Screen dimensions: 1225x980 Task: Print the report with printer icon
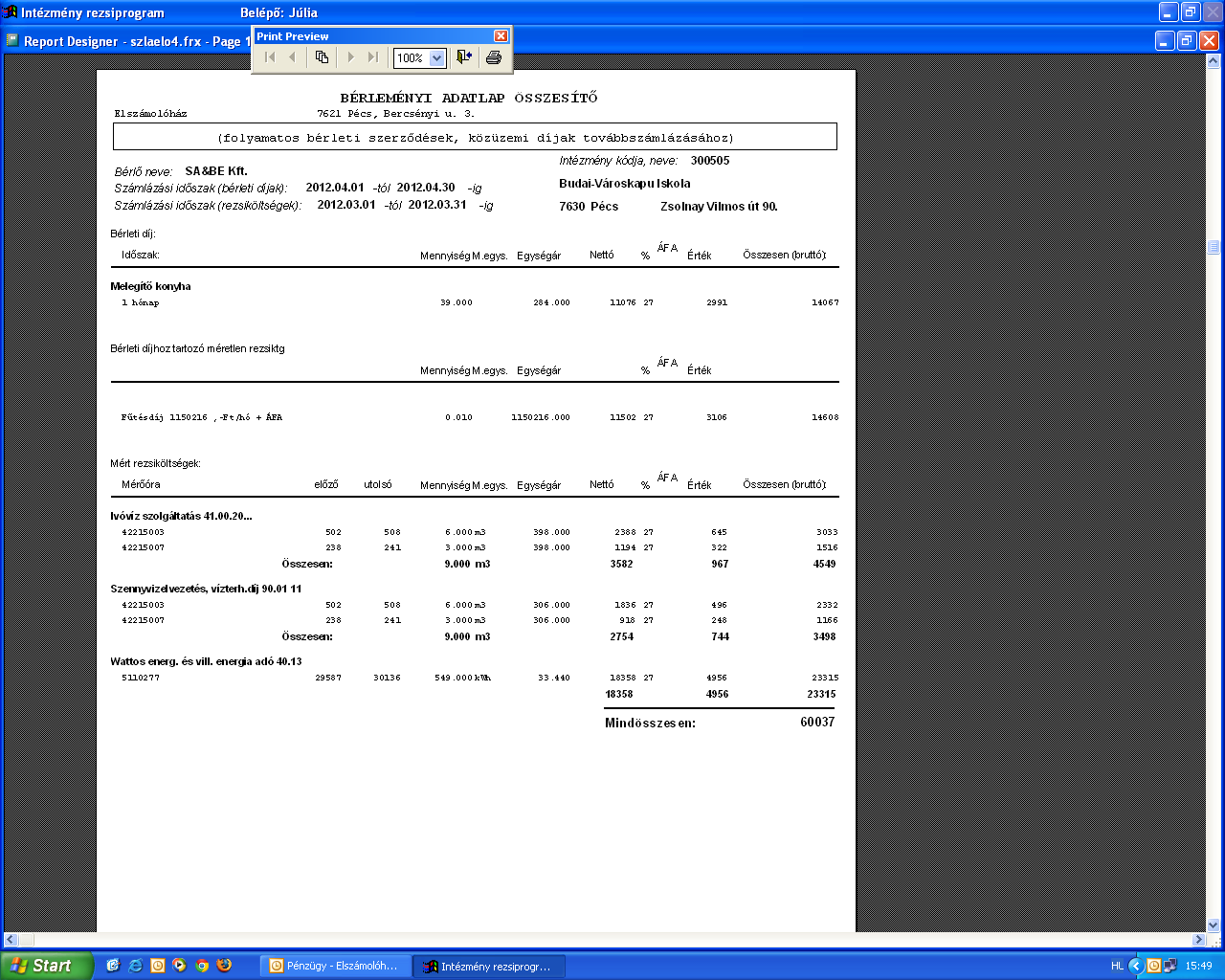pos(494,57)
